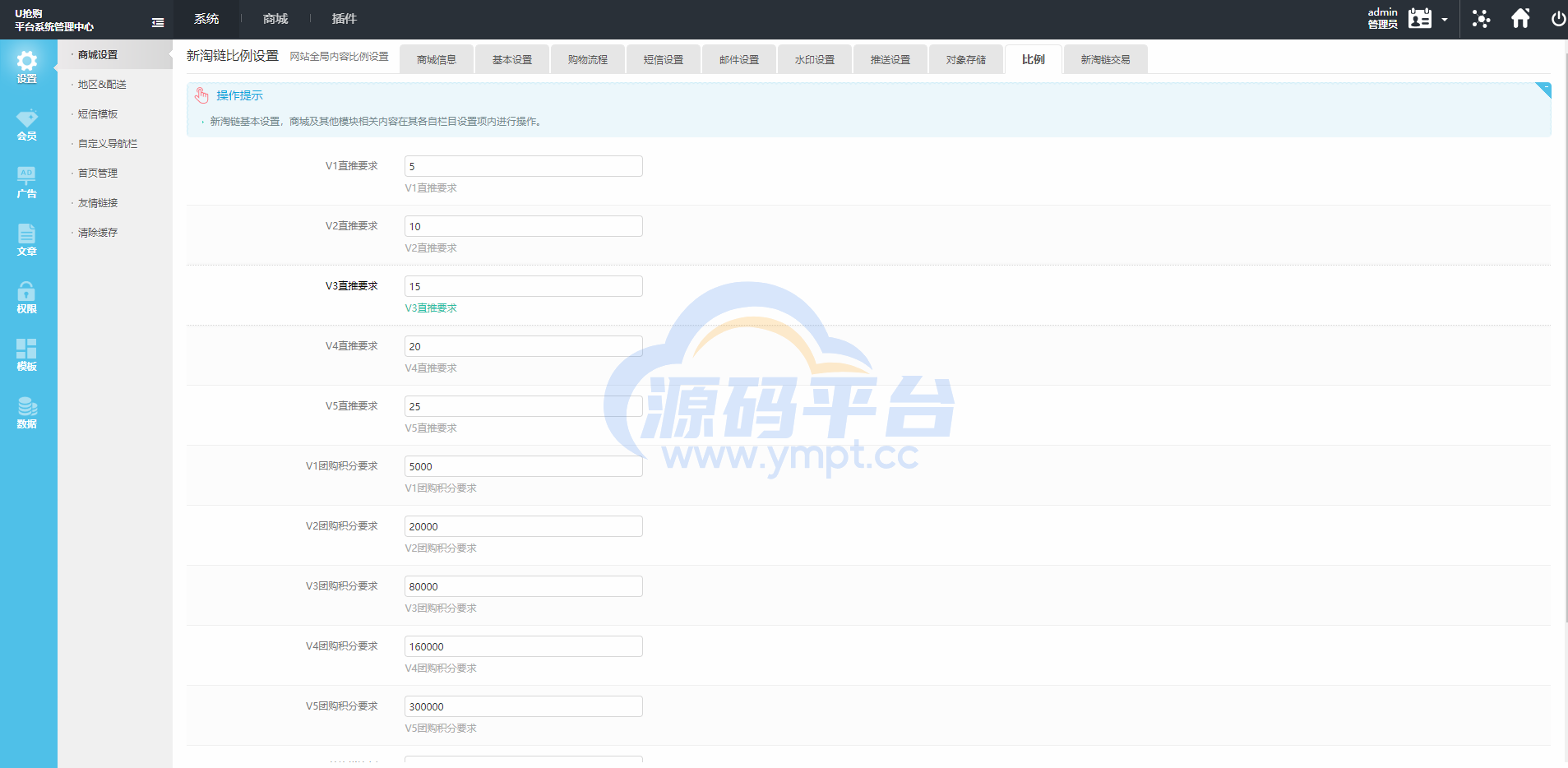Viewport: 1568px width, 768px height.
Task: Focus the V3团购积分要求 input field
Action: pos(524,586)
